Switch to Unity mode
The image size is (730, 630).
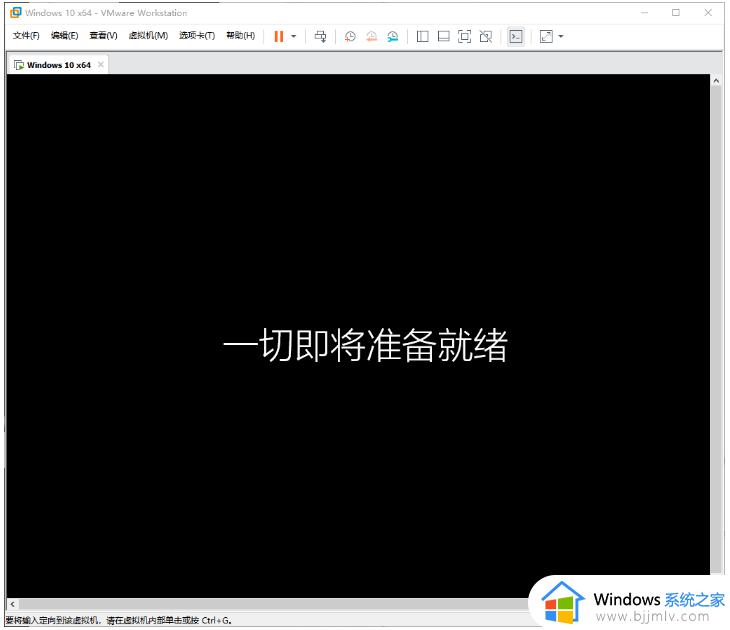tap(486, 36)
